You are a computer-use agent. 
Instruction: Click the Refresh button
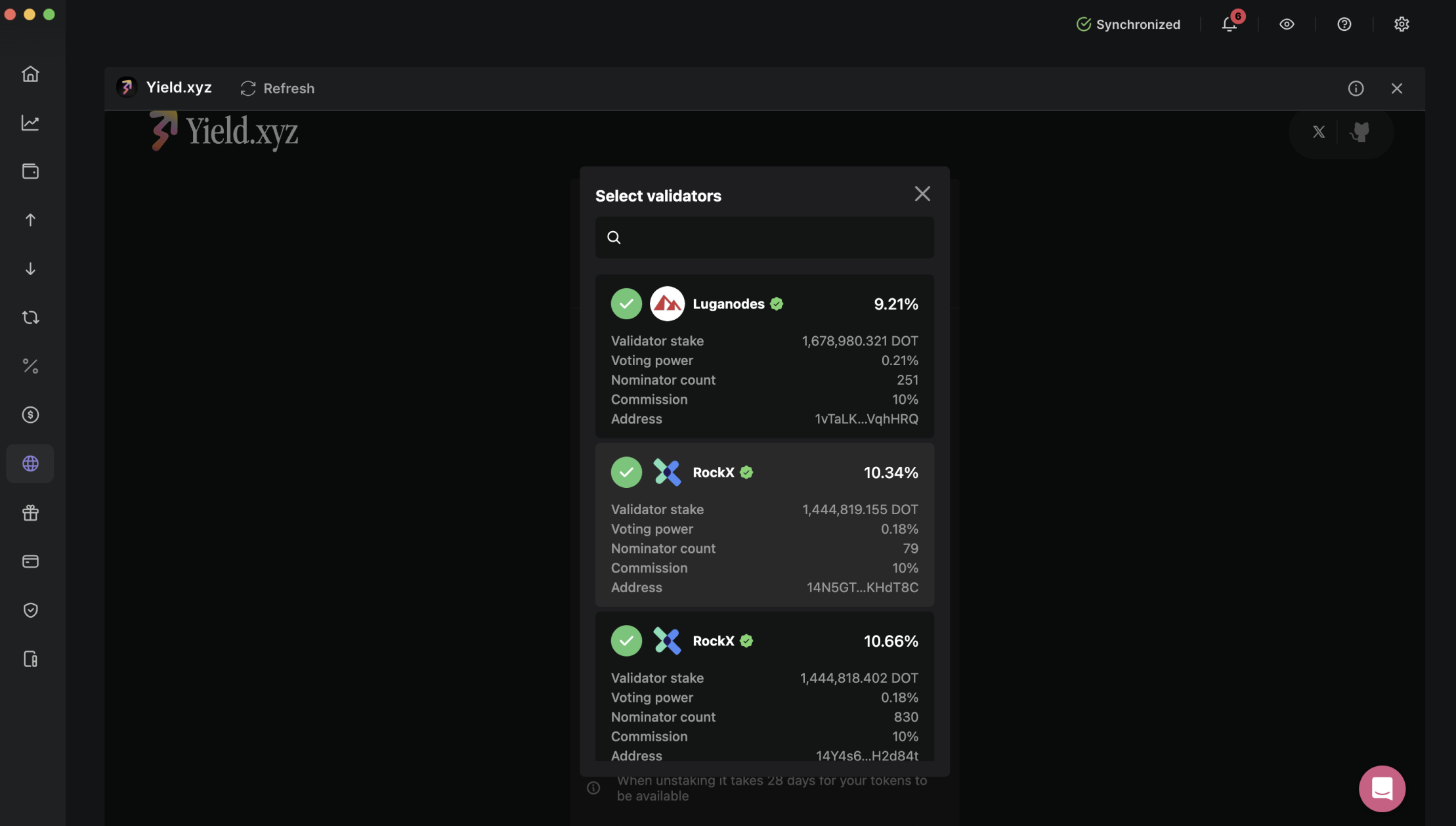[277, 88]
